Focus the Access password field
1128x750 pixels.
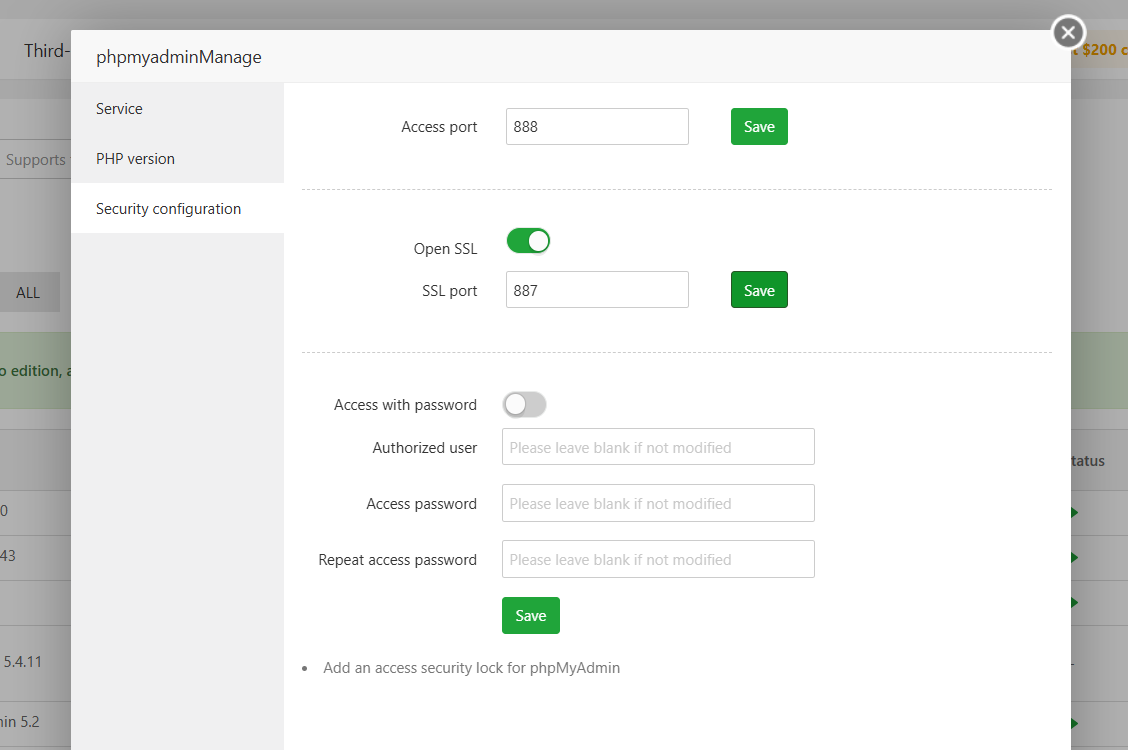click(x=658, y=503)
